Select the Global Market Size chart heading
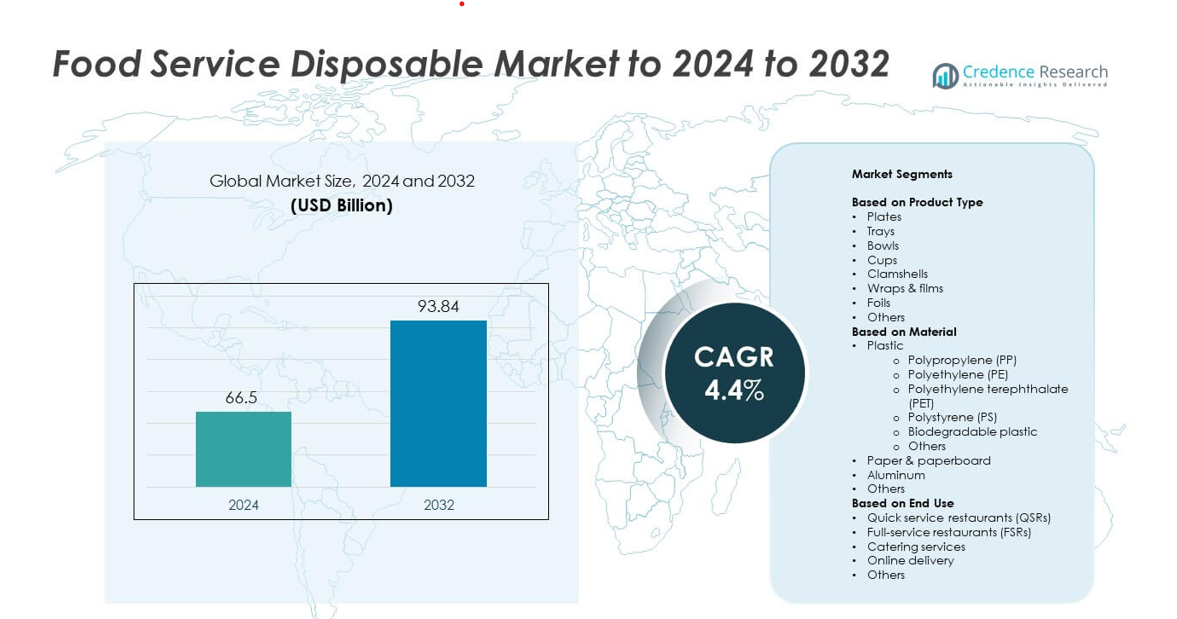The height and width of the screenshot is (619, 1177). click(342, 181)
